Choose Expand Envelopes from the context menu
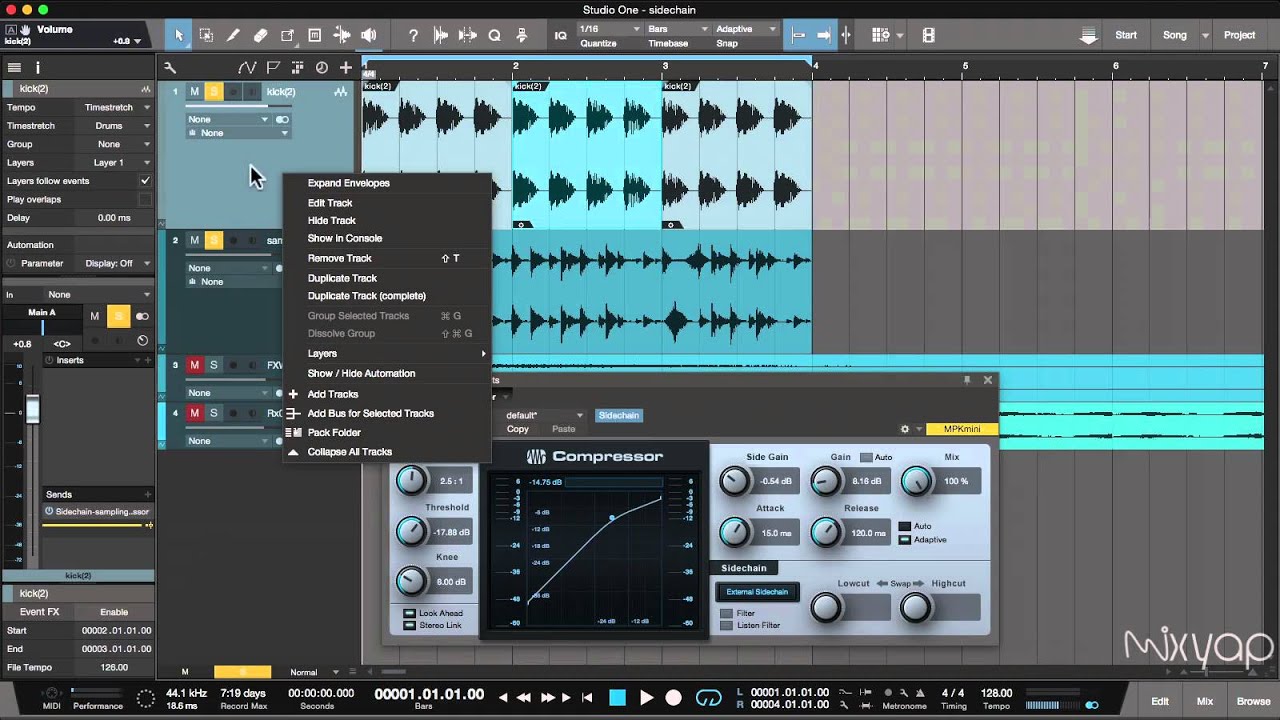The width and height of the screenshot is (1280, 720). pos(349,183)
